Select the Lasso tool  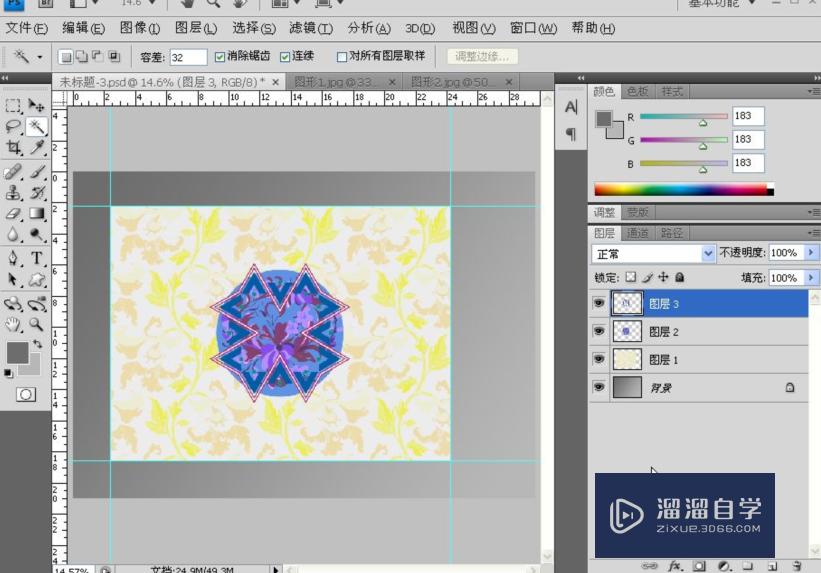click(x=13, y=126)
